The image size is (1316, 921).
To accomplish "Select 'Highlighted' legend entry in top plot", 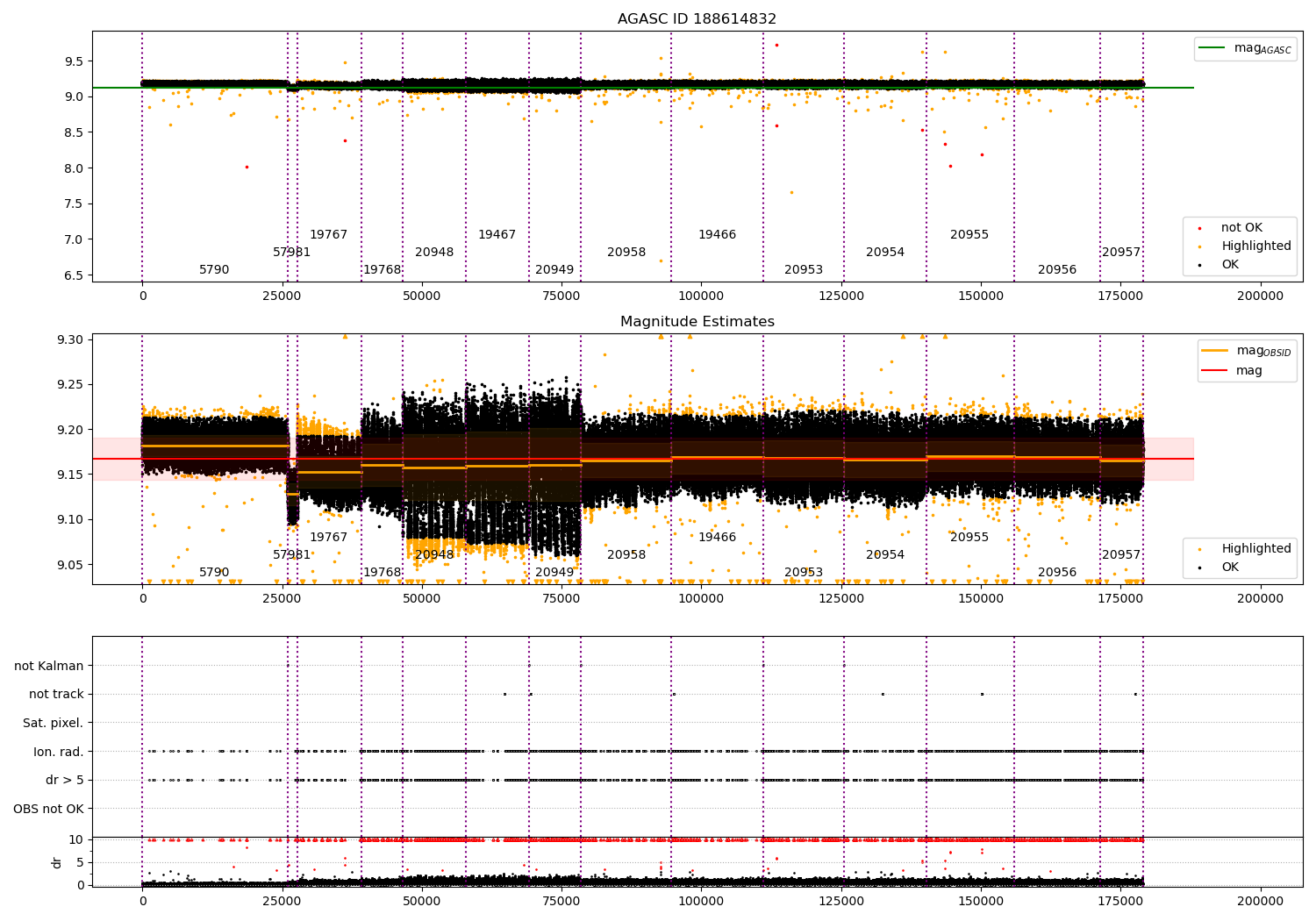I will (1255, 246).
